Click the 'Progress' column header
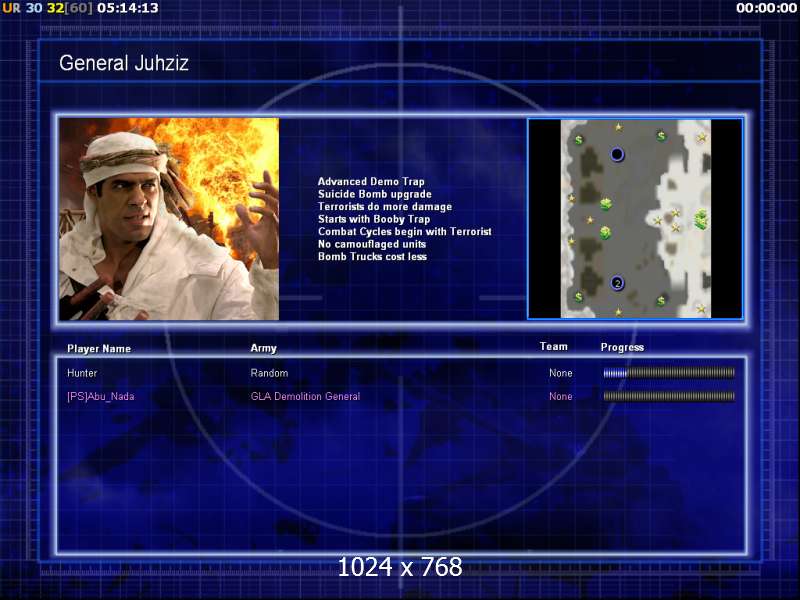Screen dimensions: 800x600 [622, 347]
